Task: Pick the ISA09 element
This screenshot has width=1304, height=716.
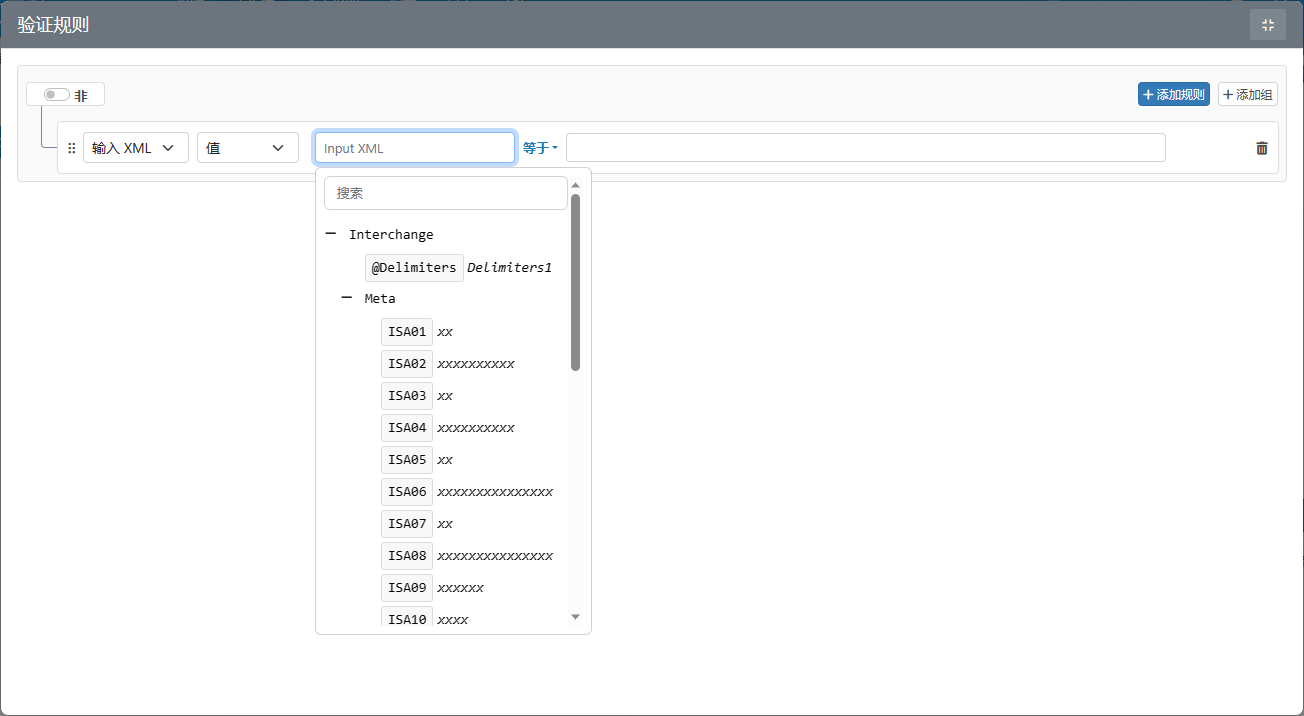Action: (407, 588)
